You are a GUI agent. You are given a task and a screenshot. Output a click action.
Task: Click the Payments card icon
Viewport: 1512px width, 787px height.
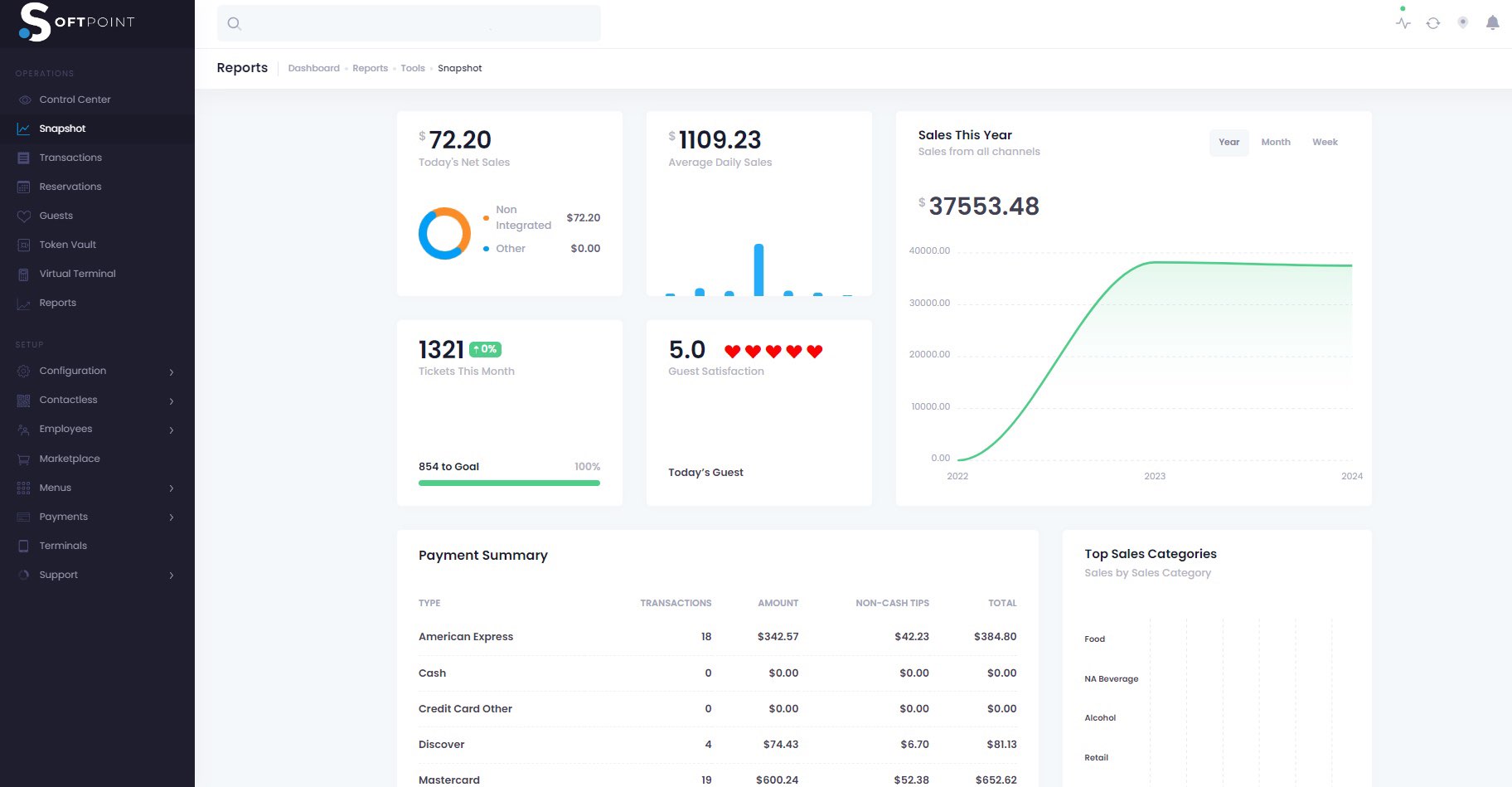tap(24, 517)
